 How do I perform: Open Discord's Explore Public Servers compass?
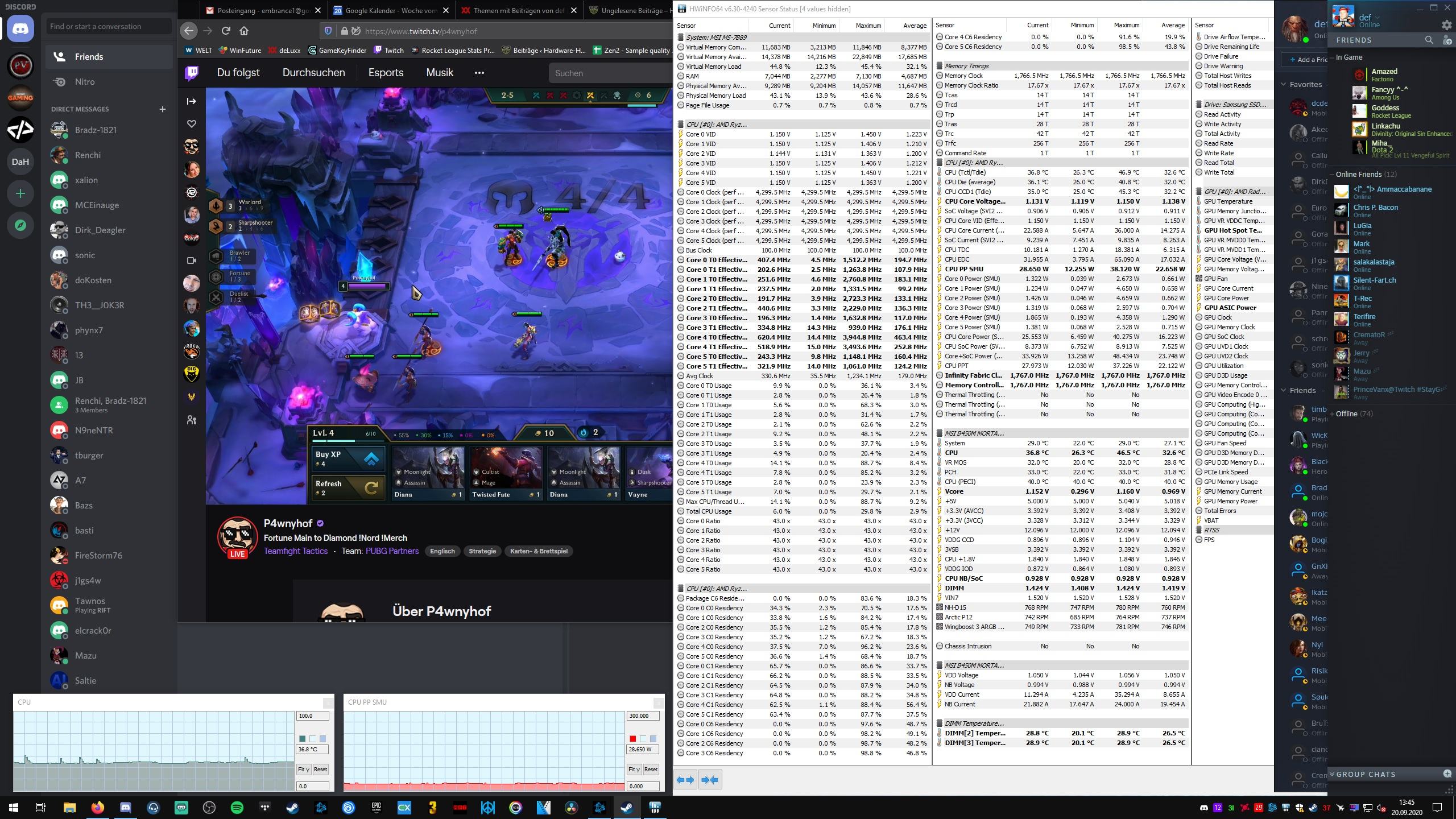[20, 225]
